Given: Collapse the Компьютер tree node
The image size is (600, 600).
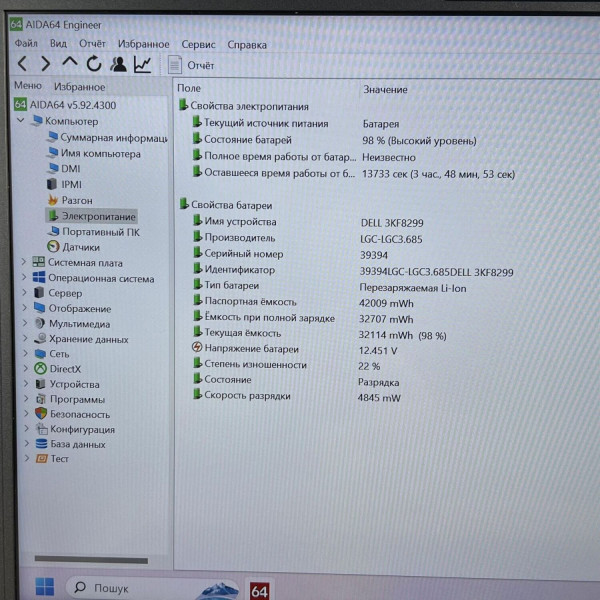Looking at the screenshot, I should click(21, 120).
